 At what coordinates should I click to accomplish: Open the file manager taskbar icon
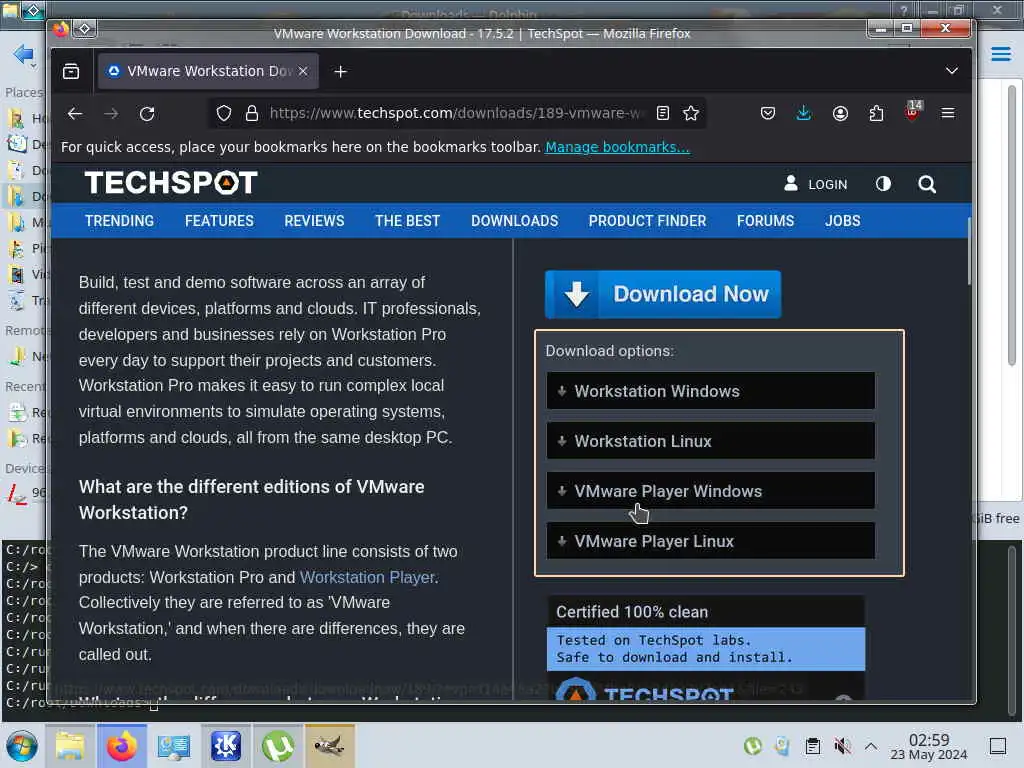[x=70, y=746]
